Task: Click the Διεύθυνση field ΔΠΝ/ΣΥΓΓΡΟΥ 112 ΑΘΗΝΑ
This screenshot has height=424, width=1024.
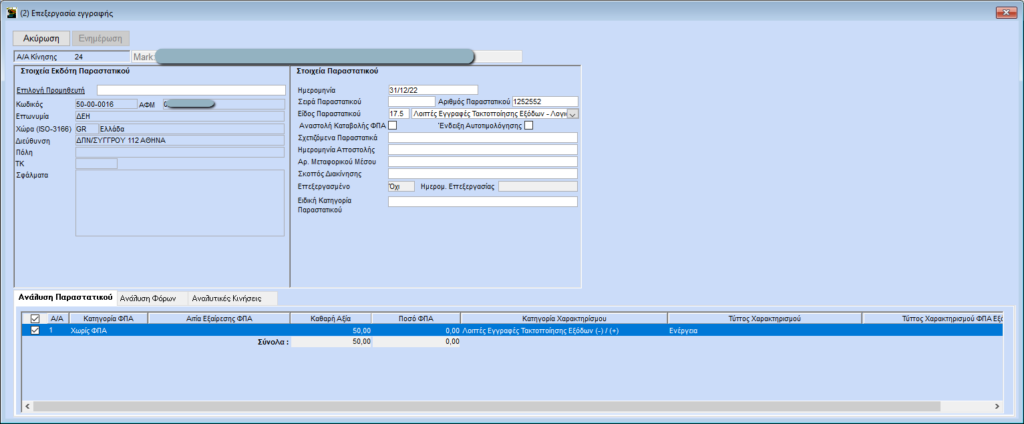Action: pyautogui.click(x=180, y=140)
